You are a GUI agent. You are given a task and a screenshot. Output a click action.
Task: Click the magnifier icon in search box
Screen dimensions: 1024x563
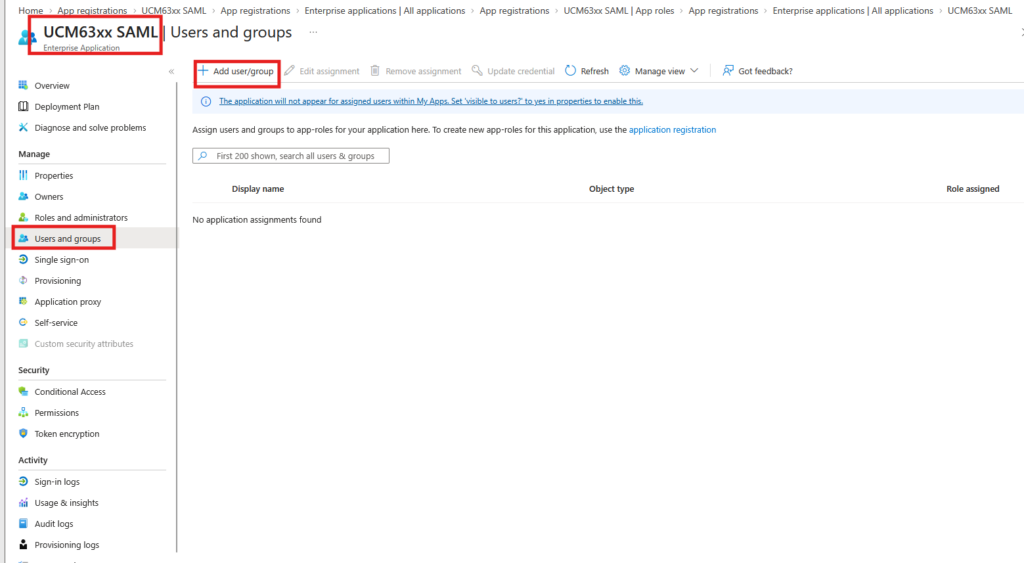tap(203, 156)
